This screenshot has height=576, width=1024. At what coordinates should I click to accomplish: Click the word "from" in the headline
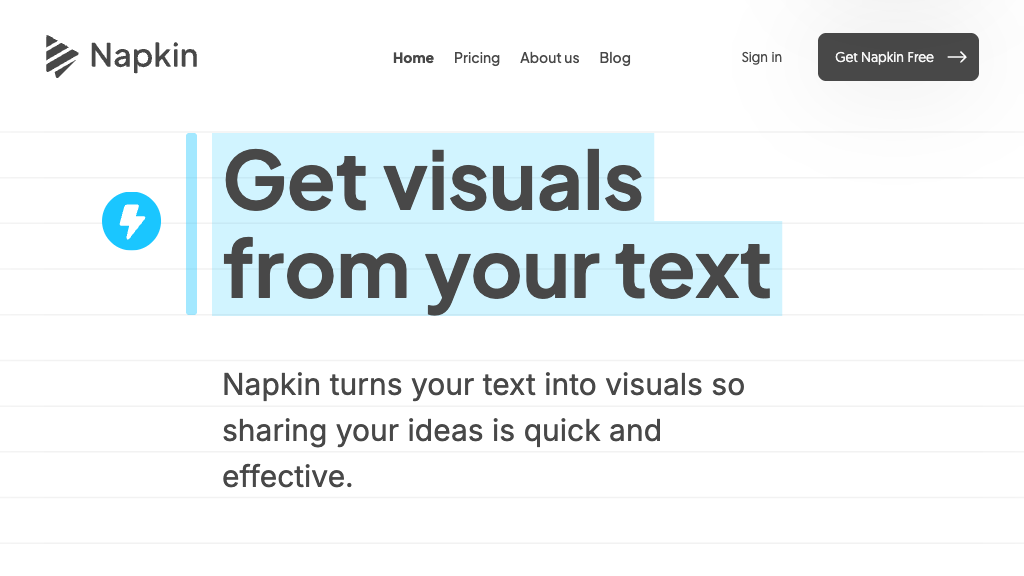315,269
